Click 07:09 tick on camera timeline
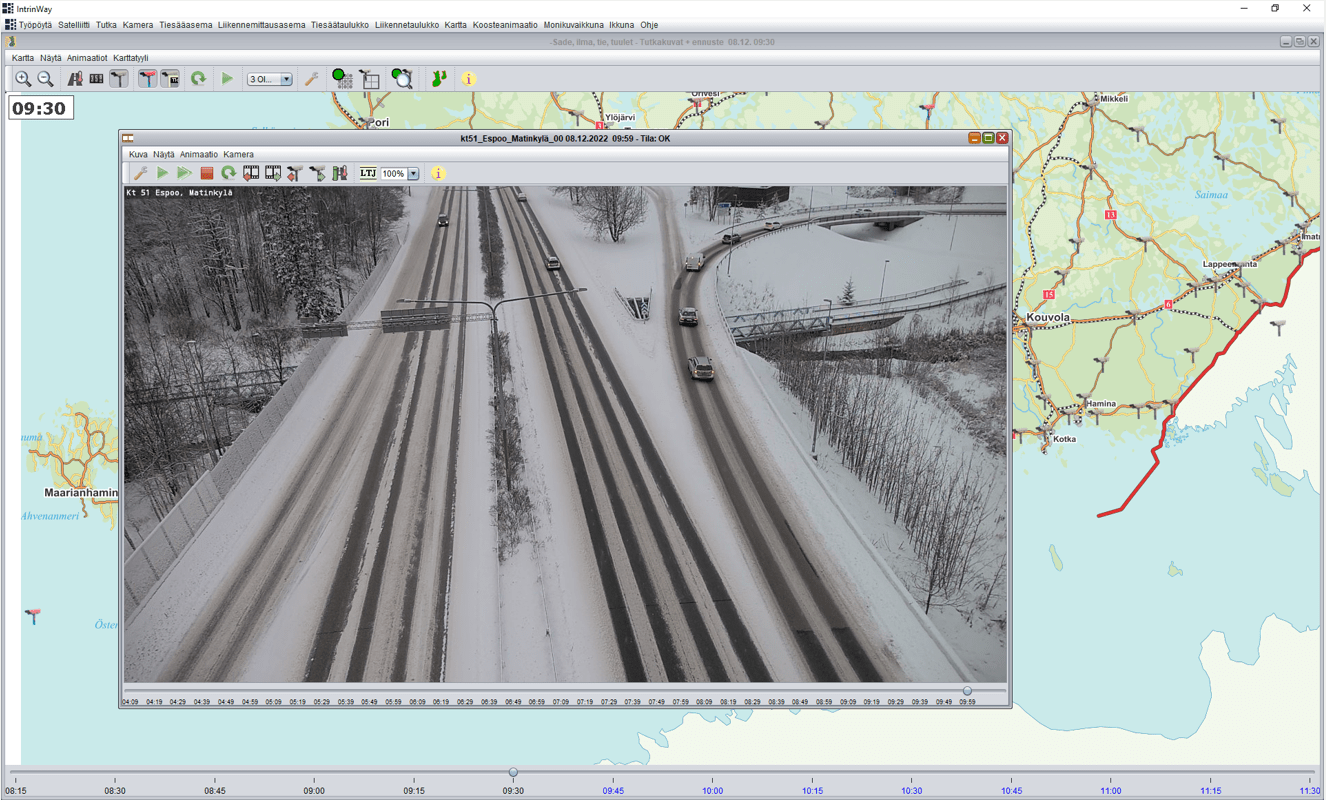Viewport: 1326px width, 800px height. 560,702
